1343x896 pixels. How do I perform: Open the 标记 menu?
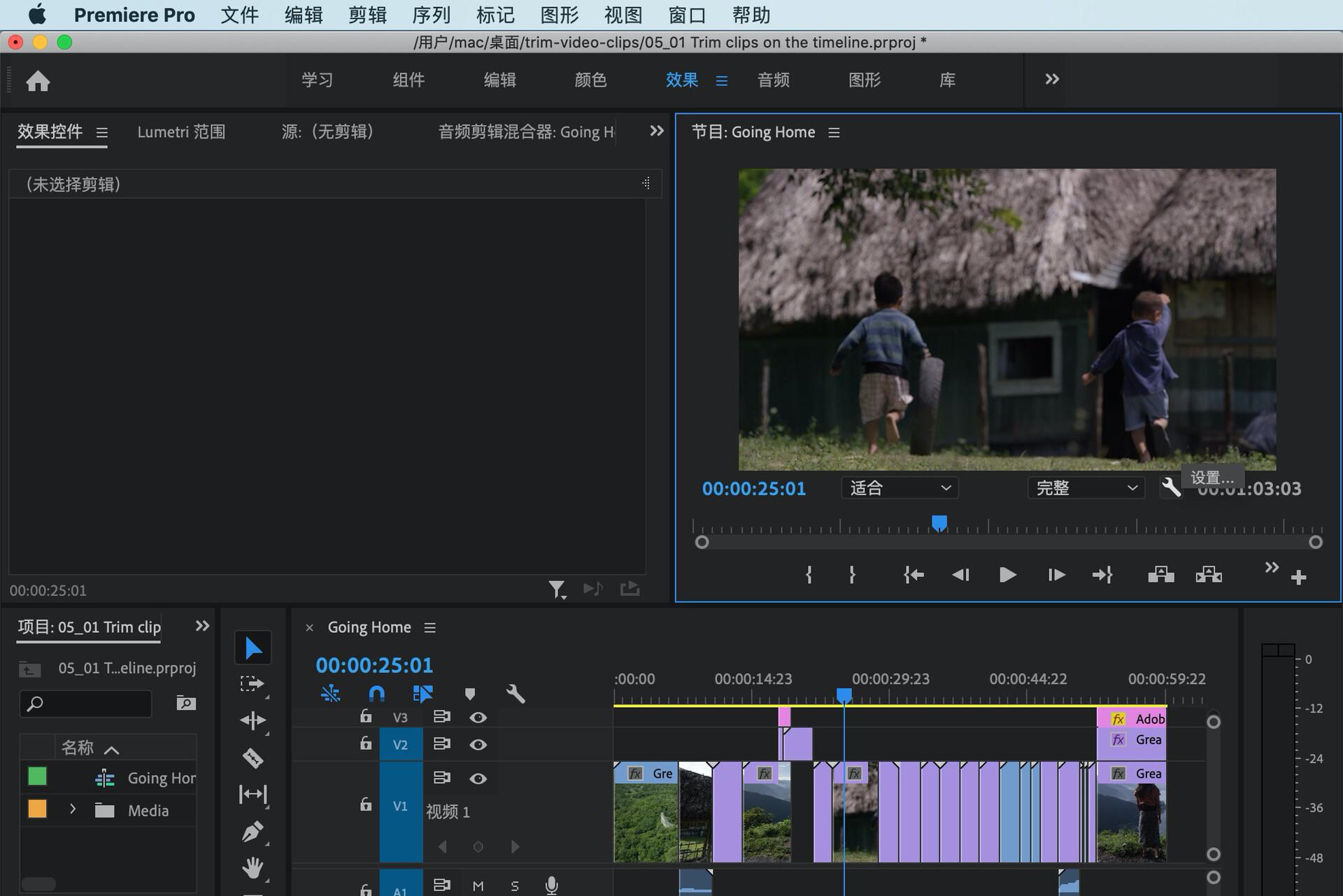(x=495, y=15)
